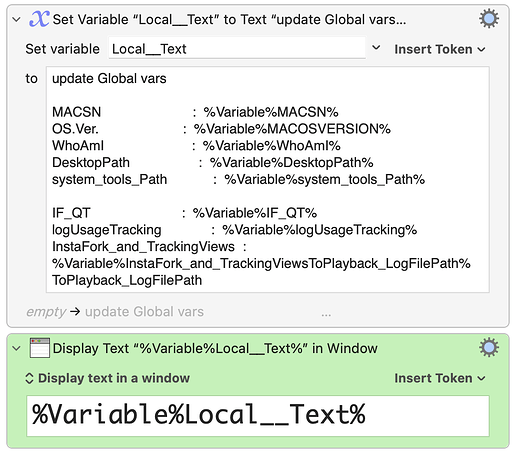The height and width of the screenshot is (455, 517).
Task: Click the Display Text action title
Action: coord(215,348)
